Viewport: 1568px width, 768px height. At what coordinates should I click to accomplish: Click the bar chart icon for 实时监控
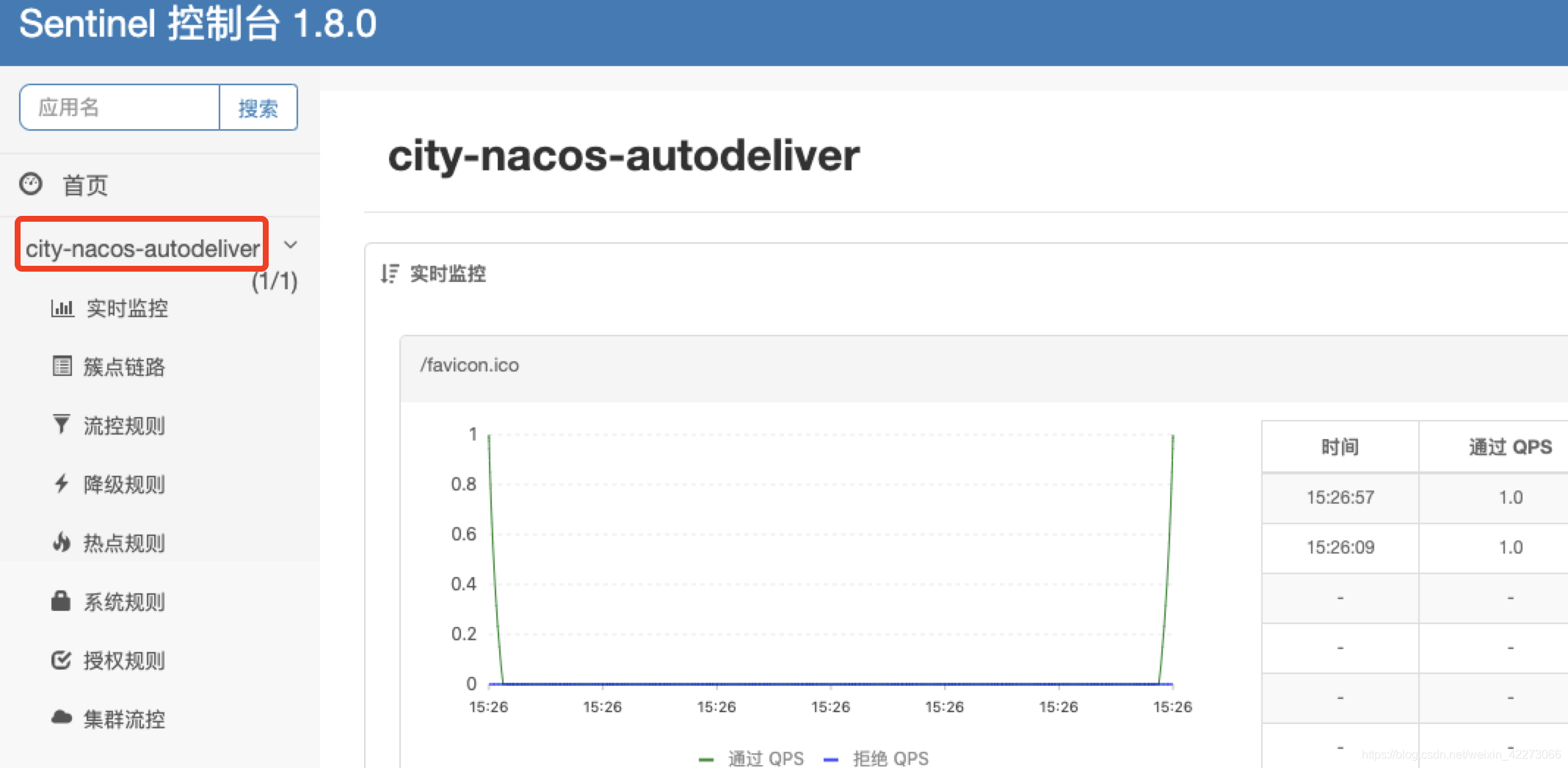[x=62, y=308]
